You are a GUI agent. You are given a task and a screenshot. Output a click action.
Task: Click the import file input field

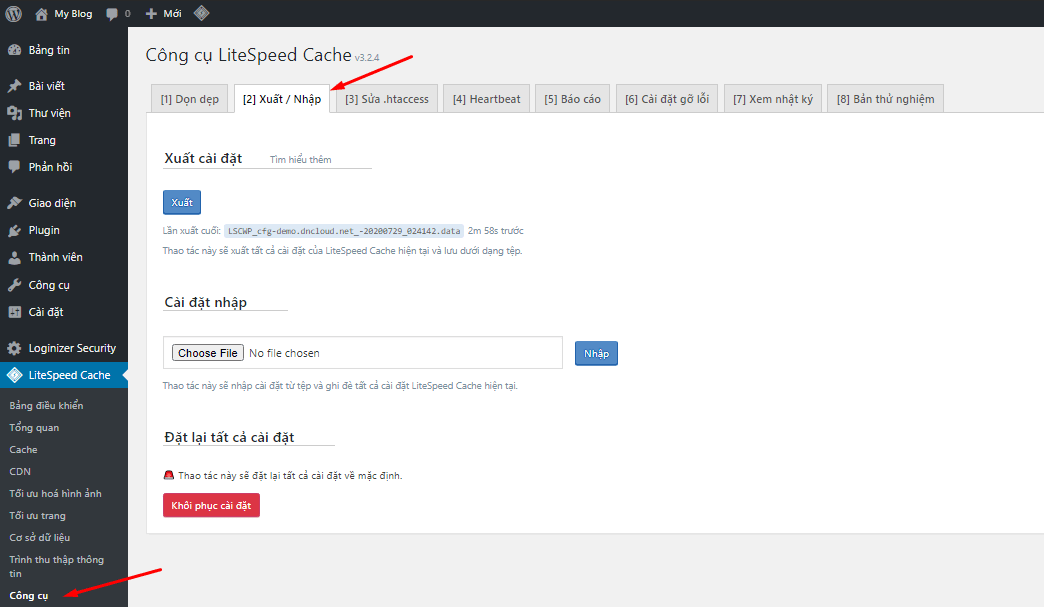click(x=363, y=353)
